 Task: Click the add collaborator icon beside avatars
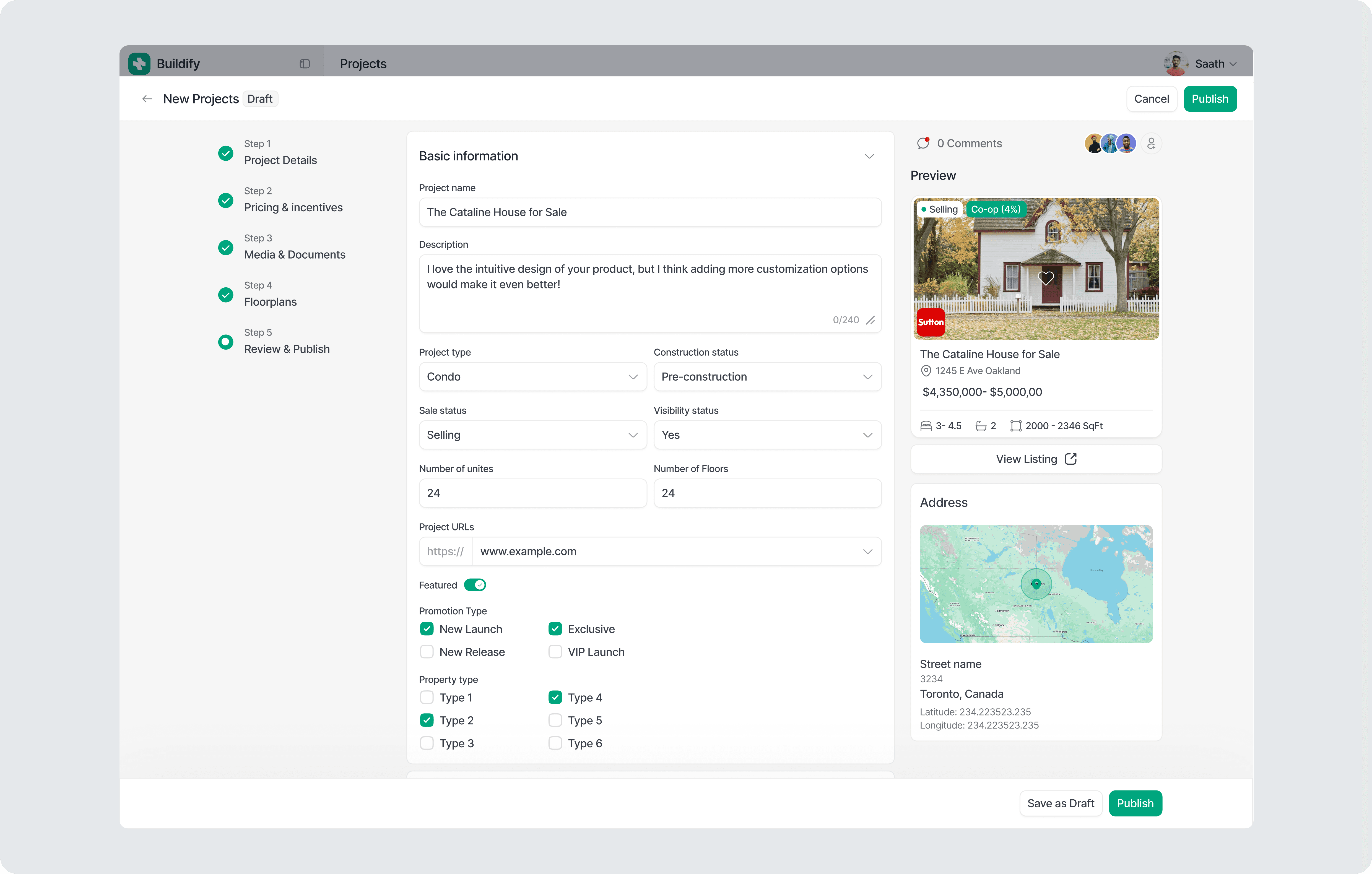(1151, 143)
